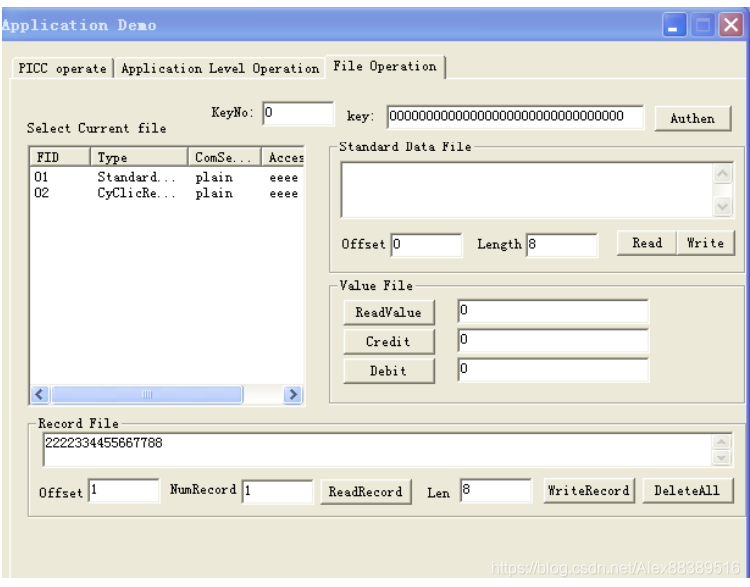Click the Standard Data File scroll up arrow
750x587 pixels.
coord(723,173)
